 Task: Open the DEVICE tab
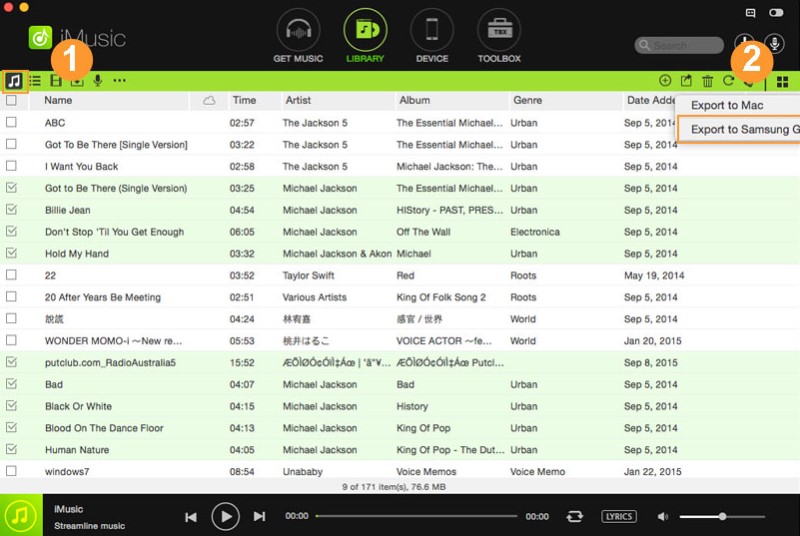(432, 37)
